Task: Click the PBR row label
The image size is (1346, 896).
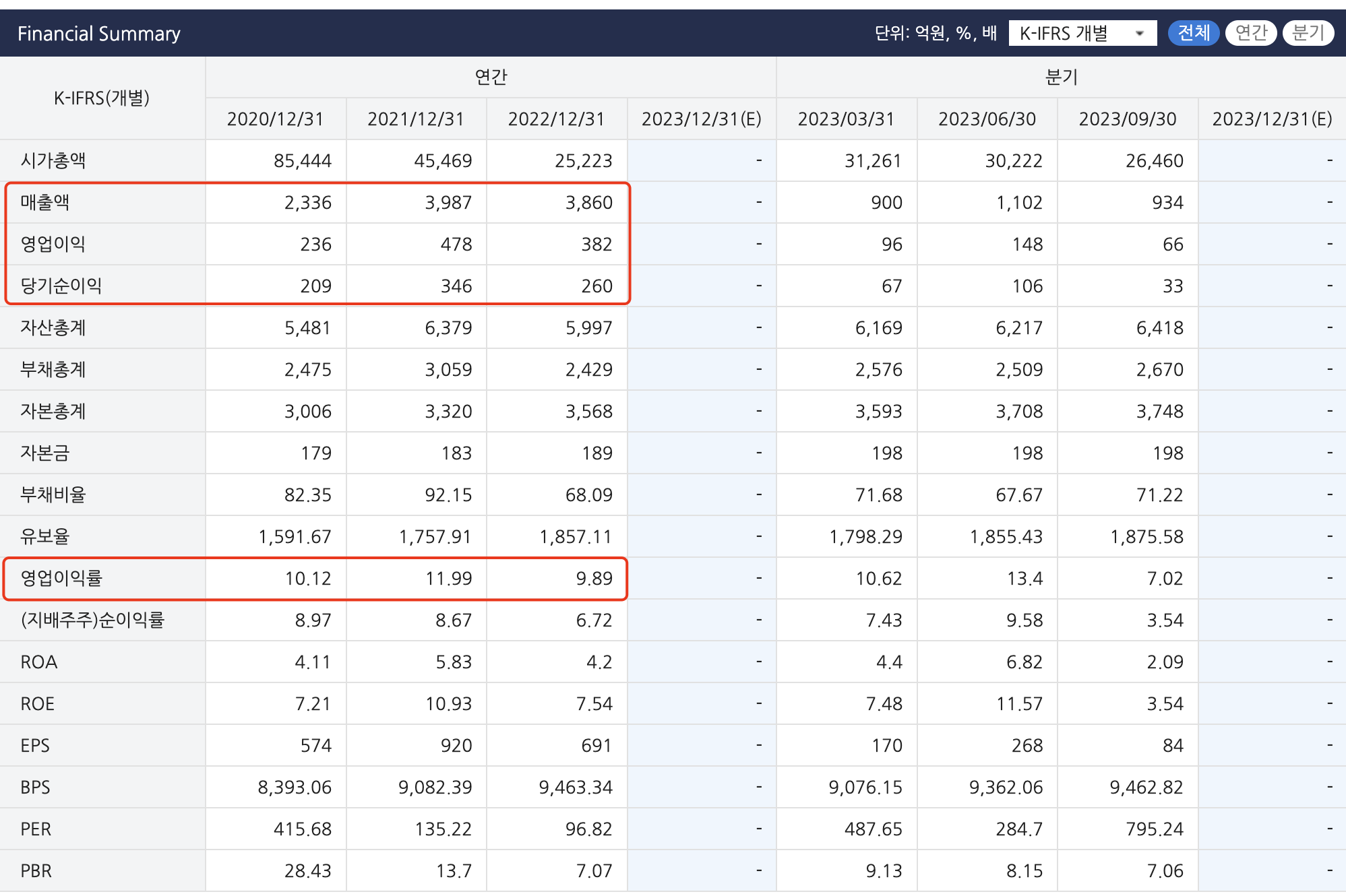Action: (x=36, y=870)
